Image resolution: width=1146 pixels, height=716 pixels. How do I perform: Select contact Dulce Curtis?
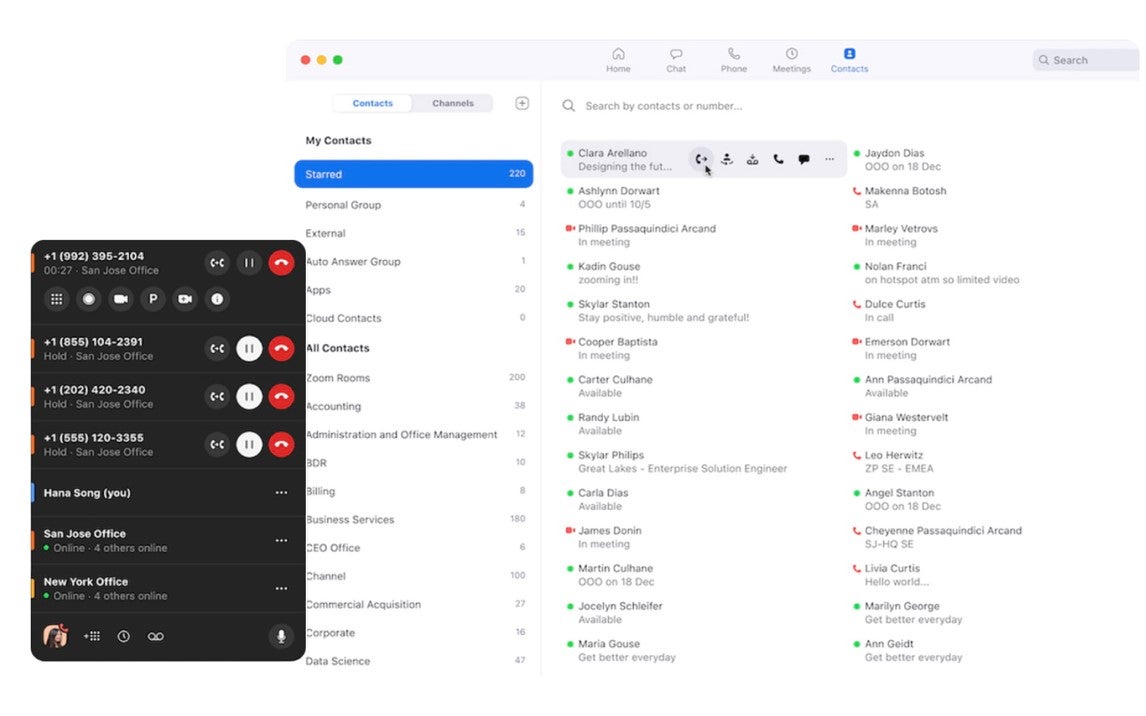889,311
